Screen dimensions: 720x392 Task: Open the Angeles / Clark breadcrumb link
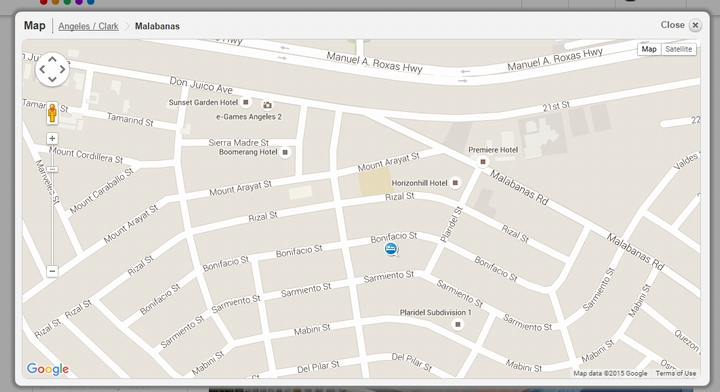(88, 26)
